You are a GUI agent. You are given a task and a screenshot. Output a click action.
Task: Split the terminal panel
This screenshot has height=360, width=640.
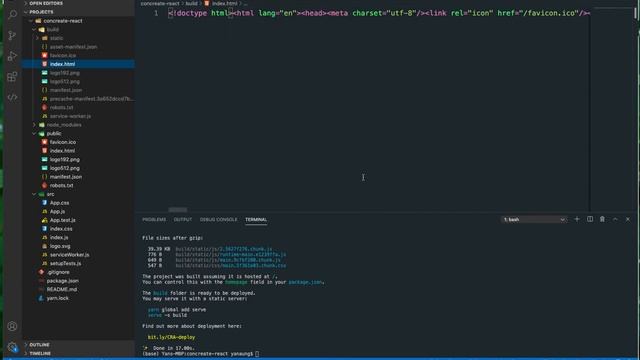click(590, 219)
